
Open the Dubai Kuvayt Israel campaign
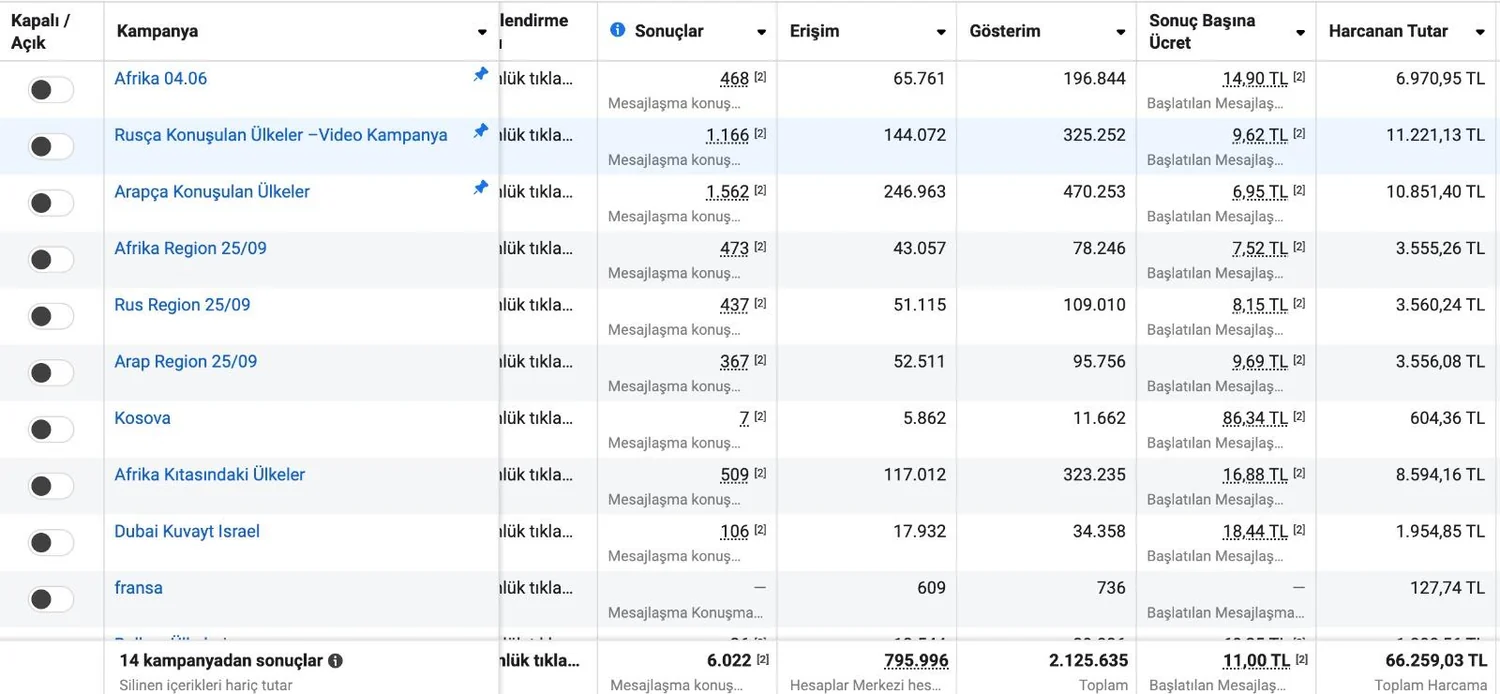pos(187,531)
